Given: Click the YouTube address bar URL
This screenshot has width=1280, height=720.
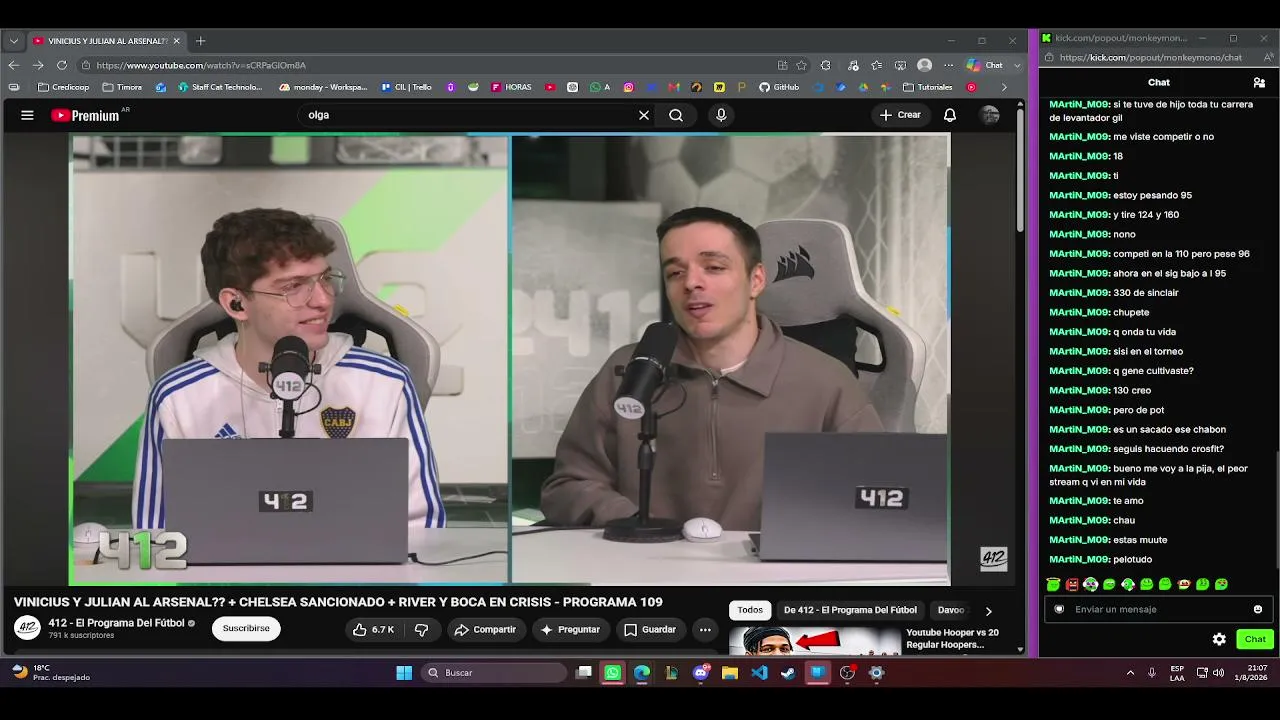Looking at the screenshot, I should tap(201, 65).
